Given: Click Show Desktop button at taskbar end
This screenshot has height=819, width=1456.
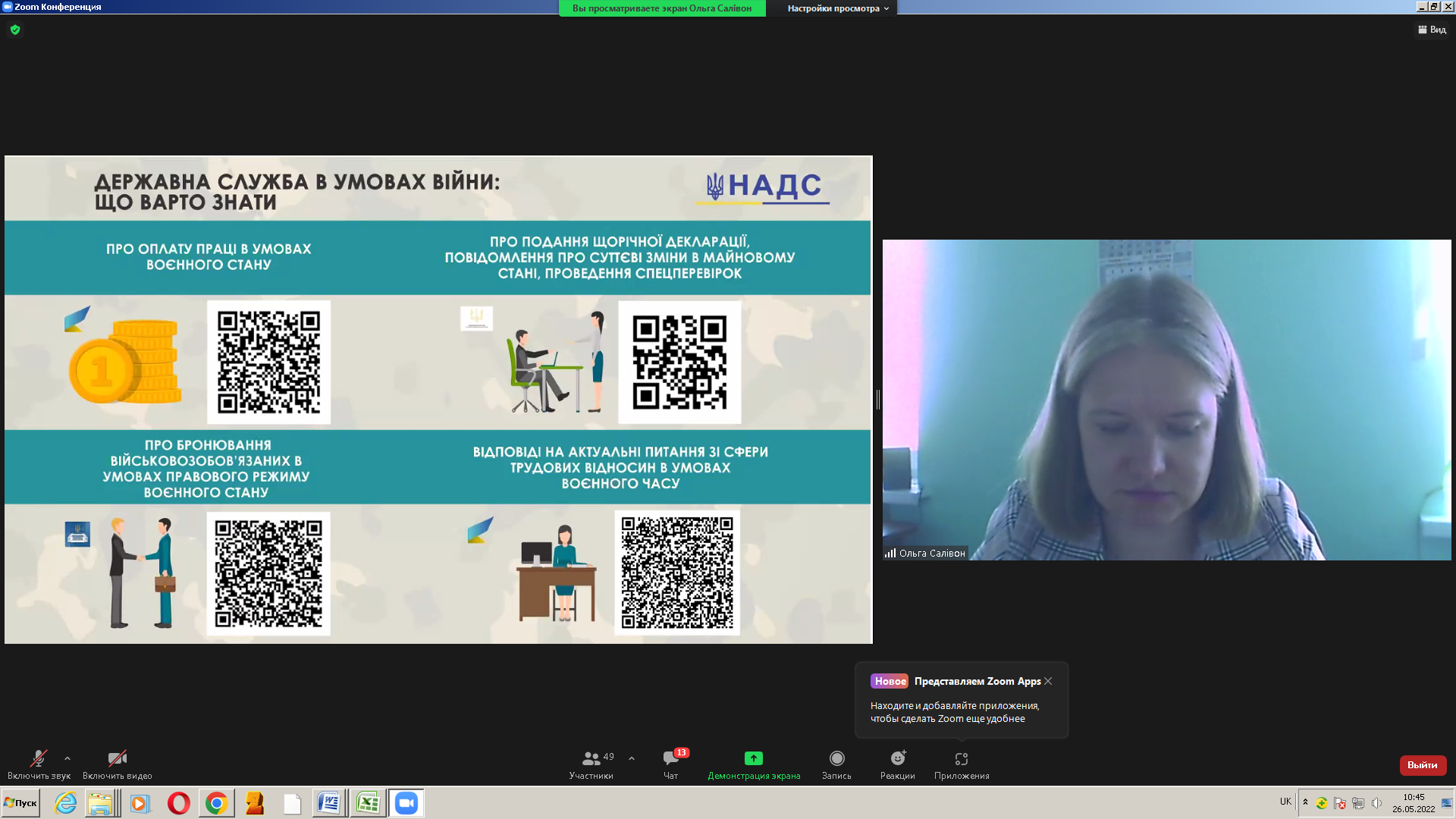Looking at the screenshot, I should [x=1448, y=803].
